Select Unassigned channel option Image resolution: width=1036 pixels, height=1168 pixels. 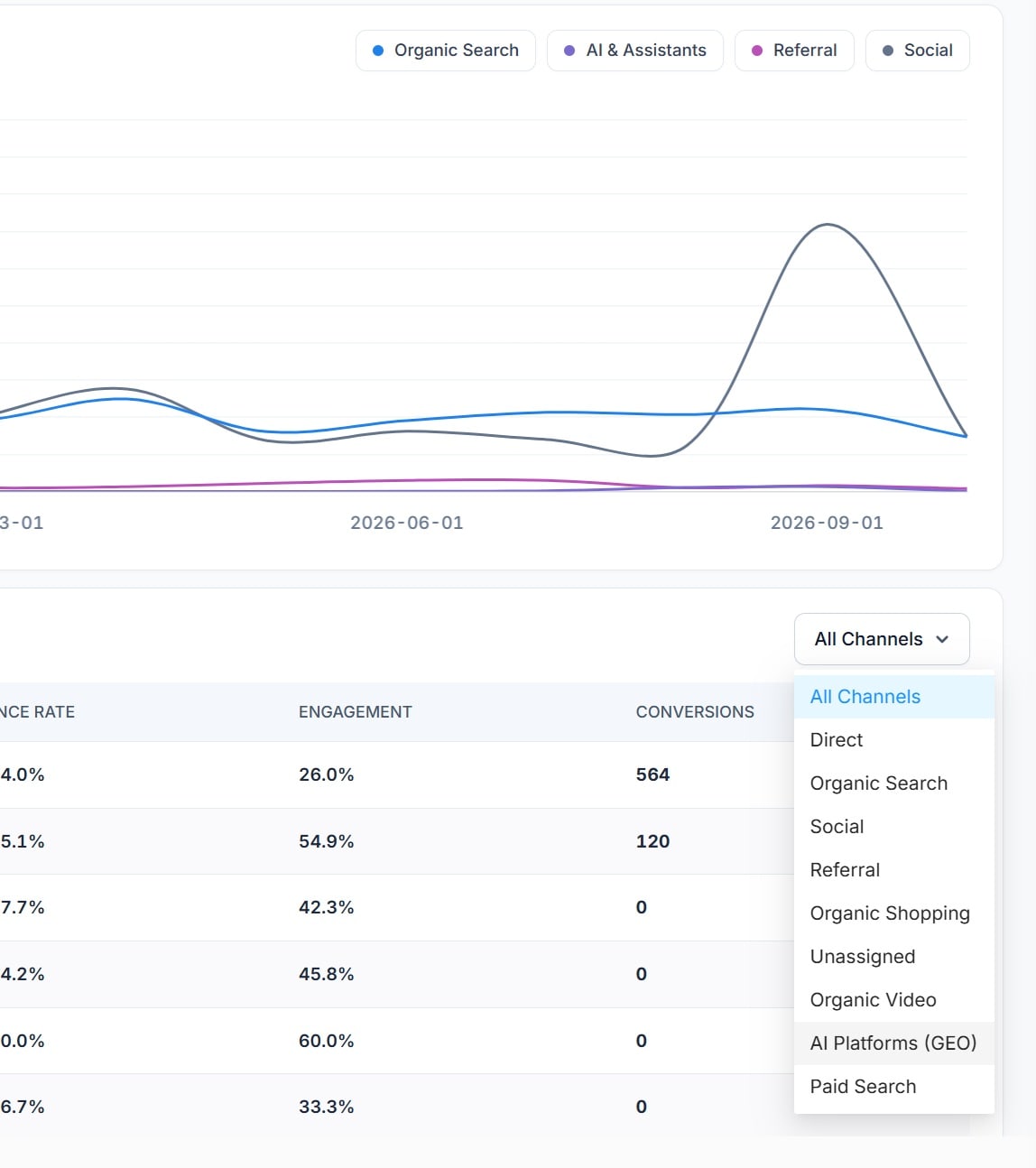tap(894, 957)
